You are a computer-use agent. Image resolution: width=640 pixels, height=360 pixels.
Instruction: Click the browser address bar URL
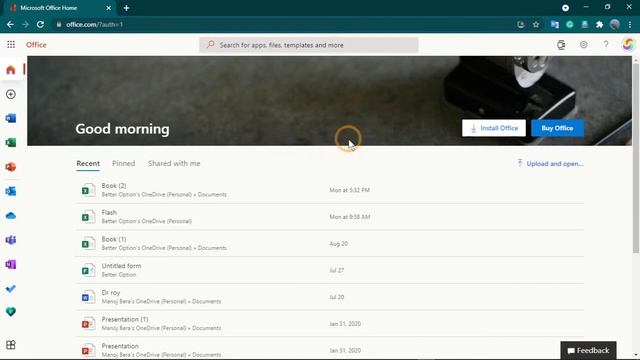point(95,24)
